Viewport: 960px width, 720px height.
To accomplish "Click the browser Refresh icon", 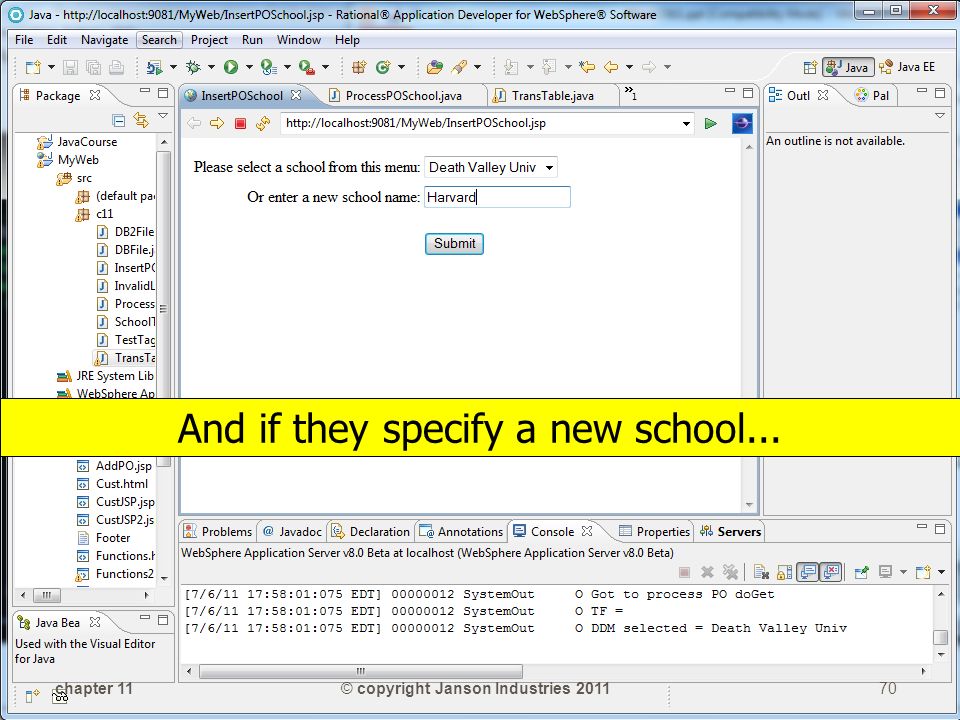I will pyautogui.click(x=263, y=123).
